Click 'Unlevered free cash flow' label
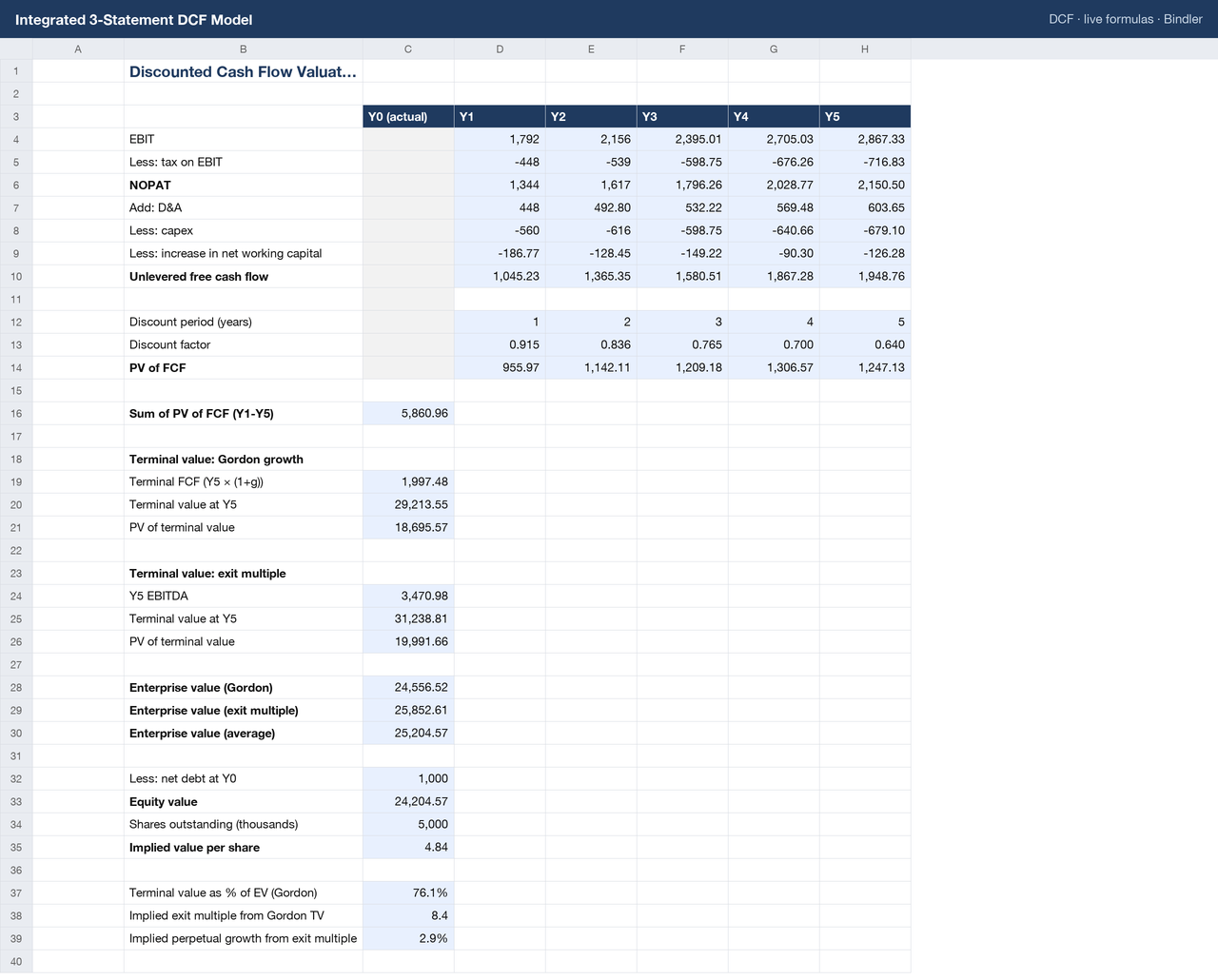Viewport: 1218px width, 980px height. [243, 277]
